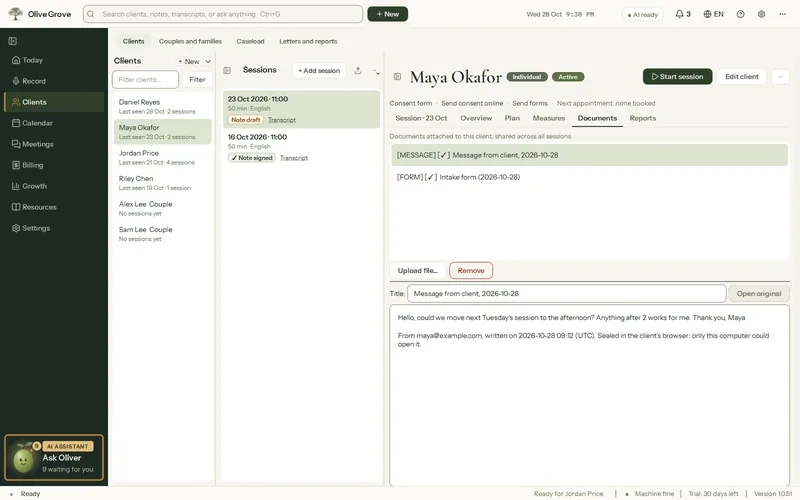Click the Note draft badge

[x=245, y=120]
